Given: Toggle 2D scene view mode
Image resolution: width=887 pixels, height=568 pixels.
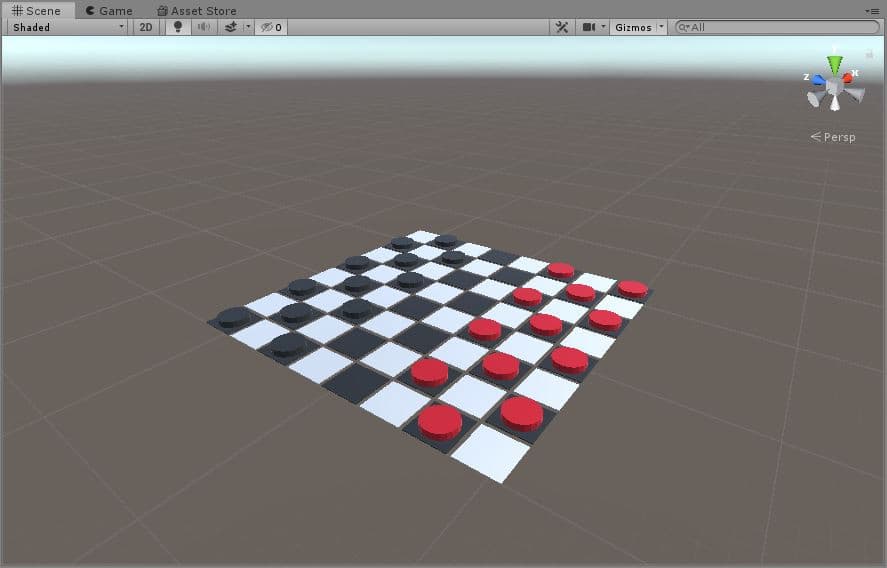Looking at the screenshot, I should [x=146, y=27].
